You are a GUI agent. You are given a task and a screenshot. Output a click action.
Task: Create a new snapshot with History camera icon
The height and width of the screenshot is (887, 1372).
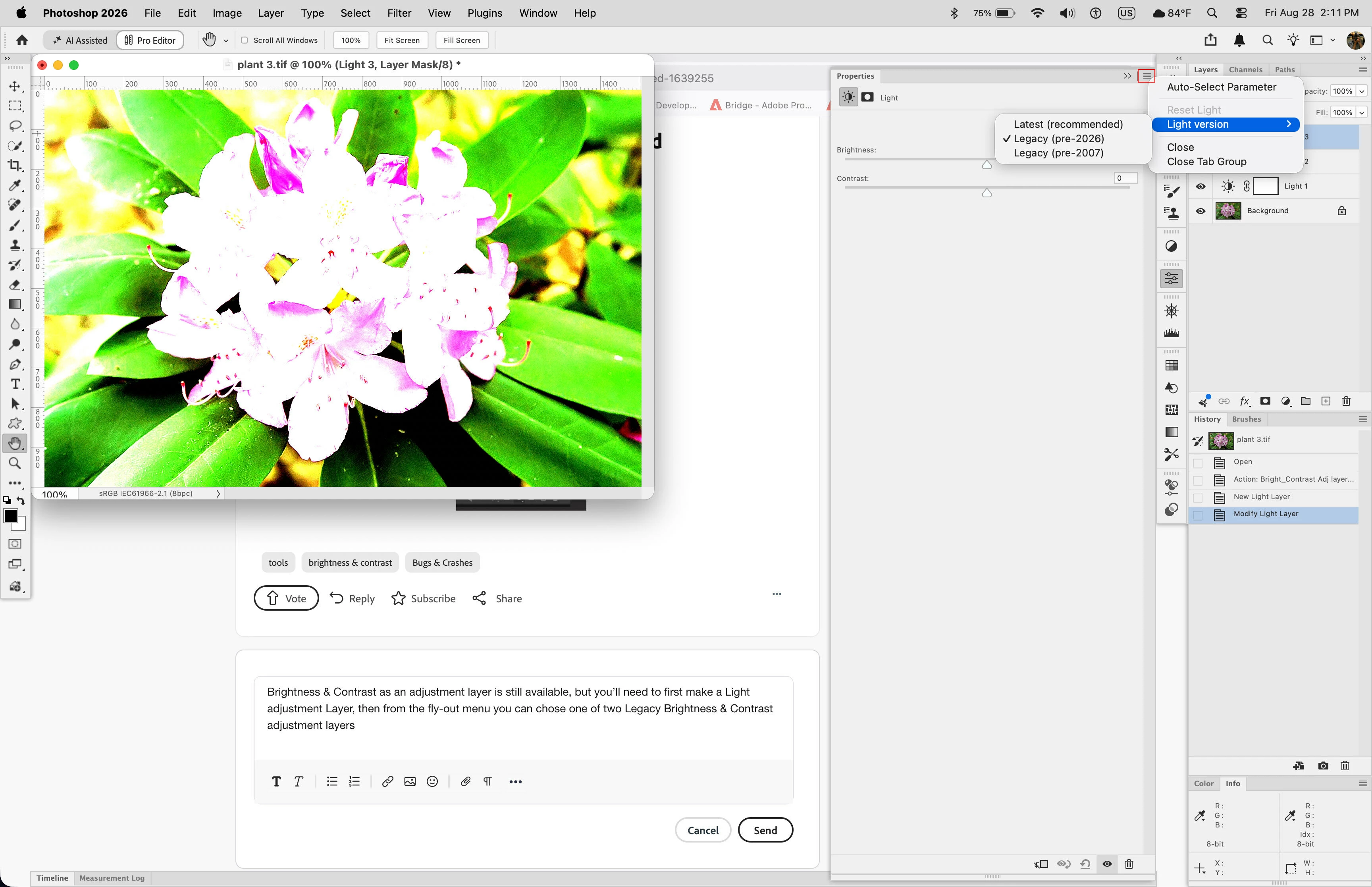(x=1323, y=766)
